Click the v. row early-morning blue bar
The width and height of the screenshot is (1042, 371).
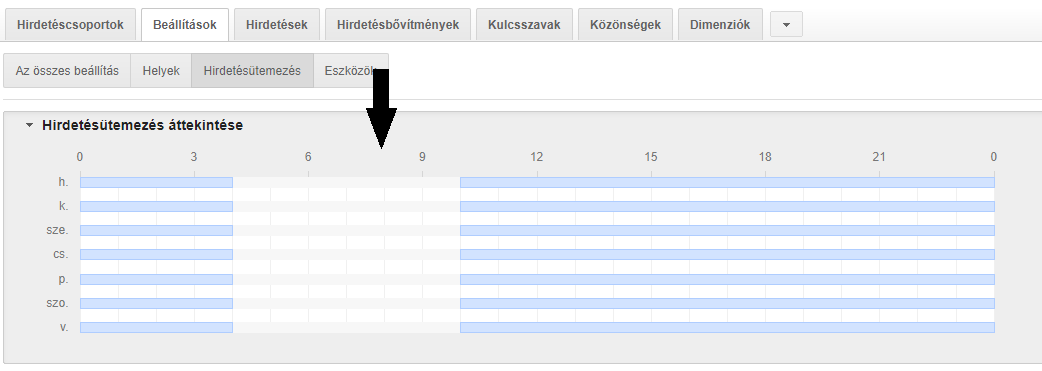tap(156, 328)
